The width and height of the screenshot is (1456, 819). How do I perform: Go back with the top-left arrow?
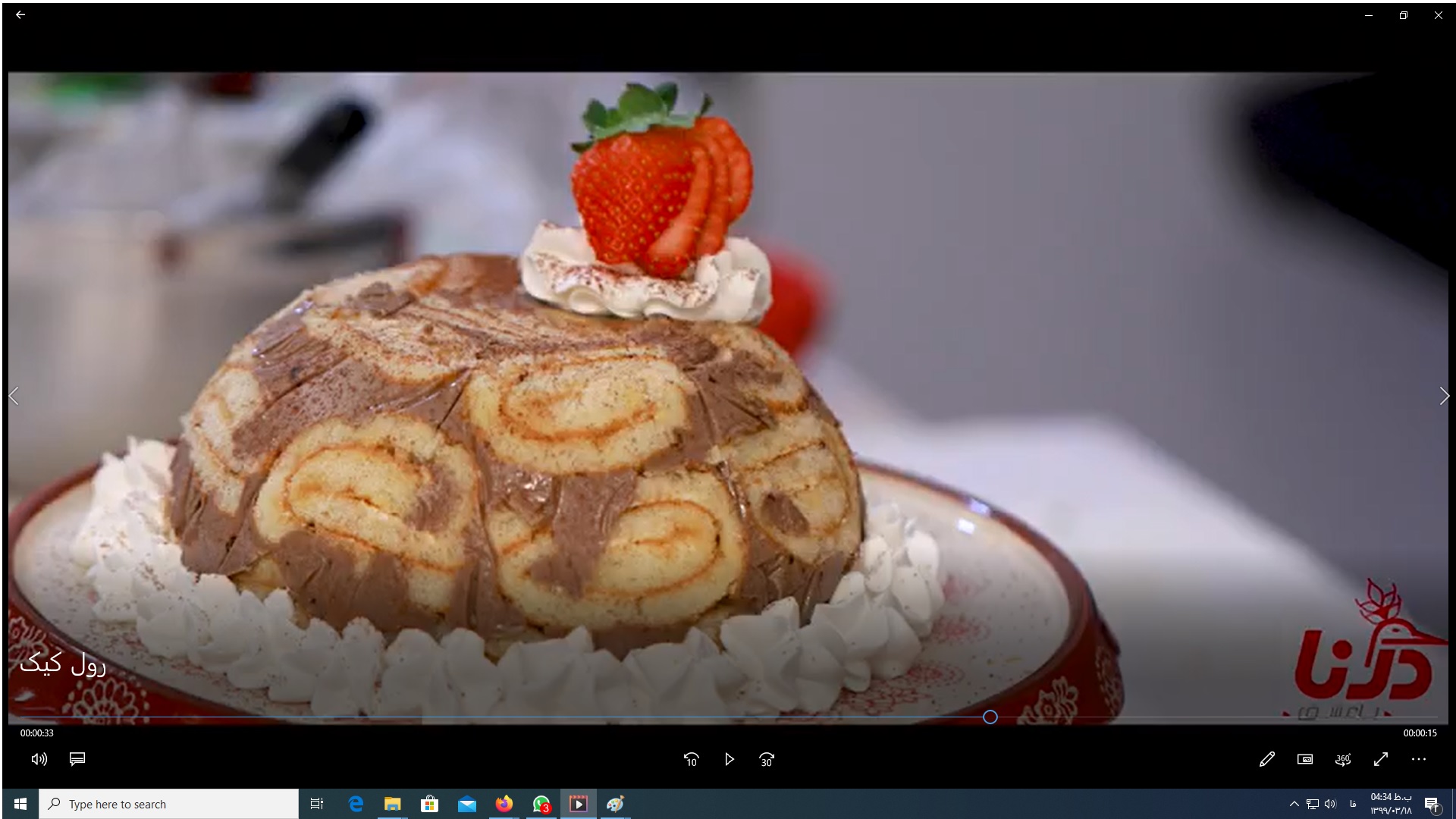20,14
